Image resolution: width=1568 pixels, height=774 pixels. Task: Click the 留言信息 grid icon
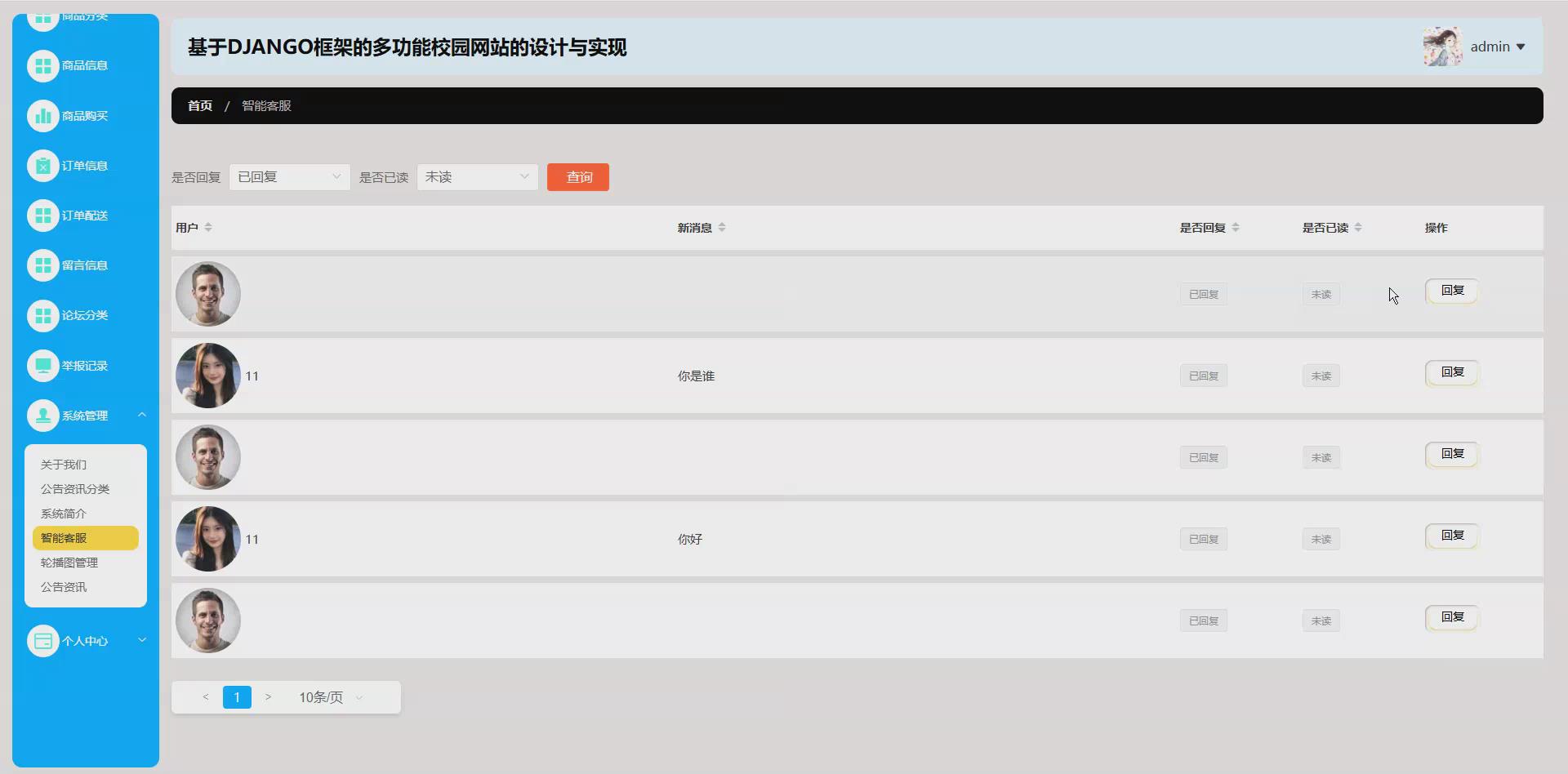tap(43, 265)
